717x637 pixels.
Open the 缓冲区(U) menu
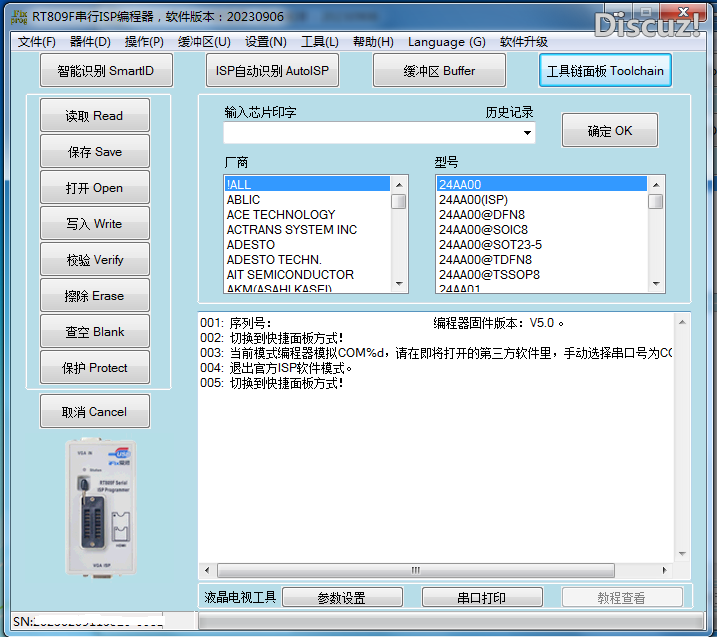[x=204, y=42]
